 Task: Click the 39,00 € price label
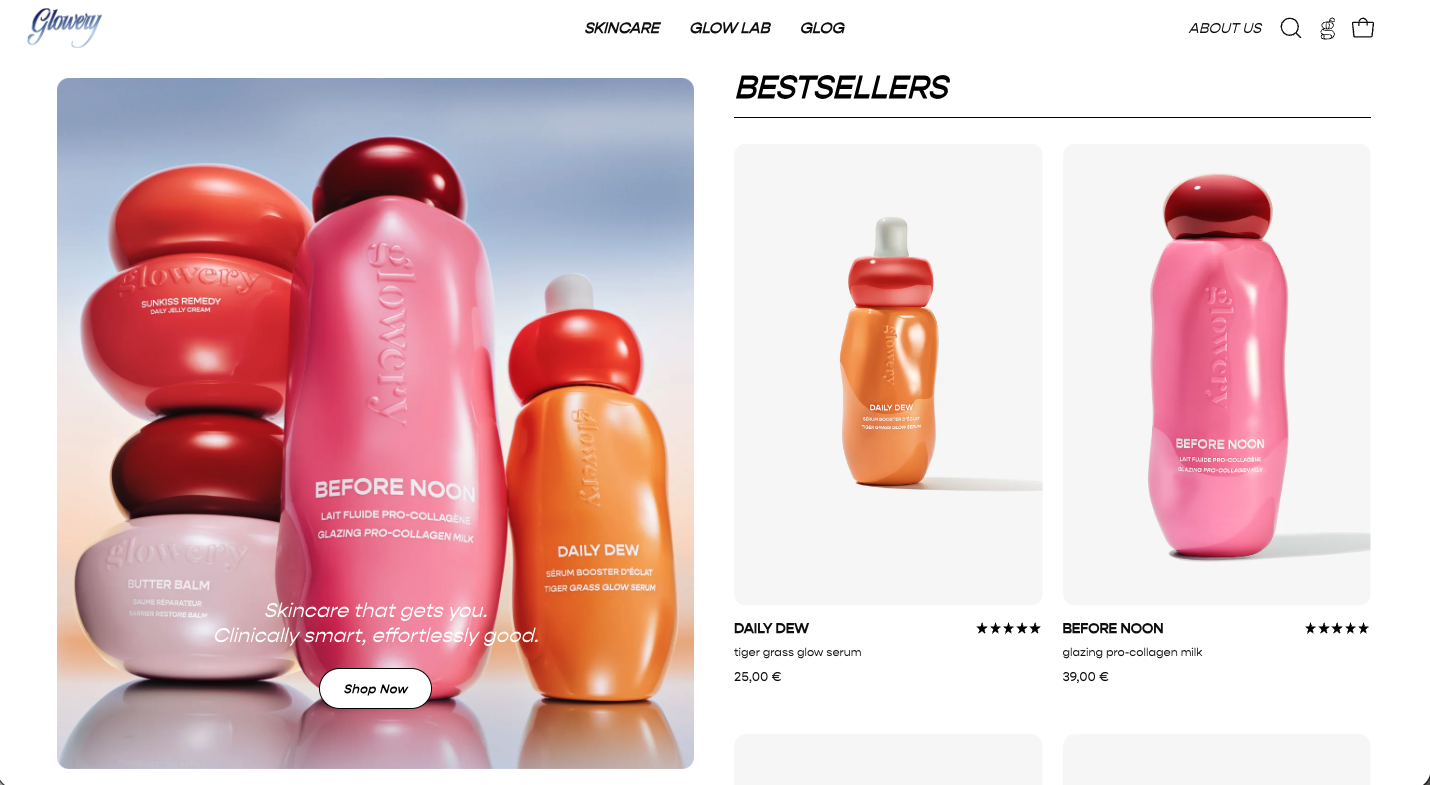click(1085, 676)
